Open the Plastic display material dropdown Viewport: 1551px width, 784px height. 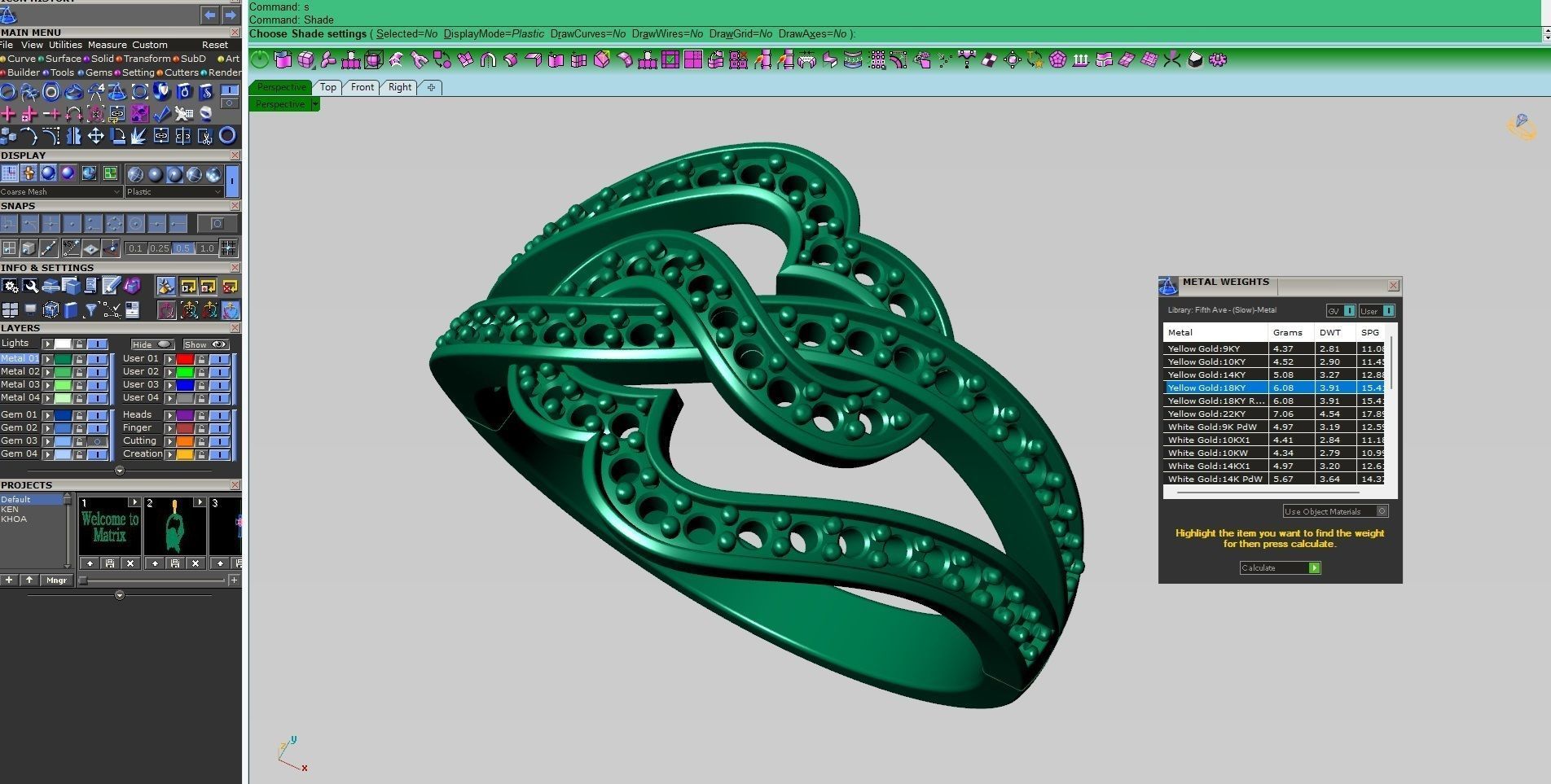(174, 192)
